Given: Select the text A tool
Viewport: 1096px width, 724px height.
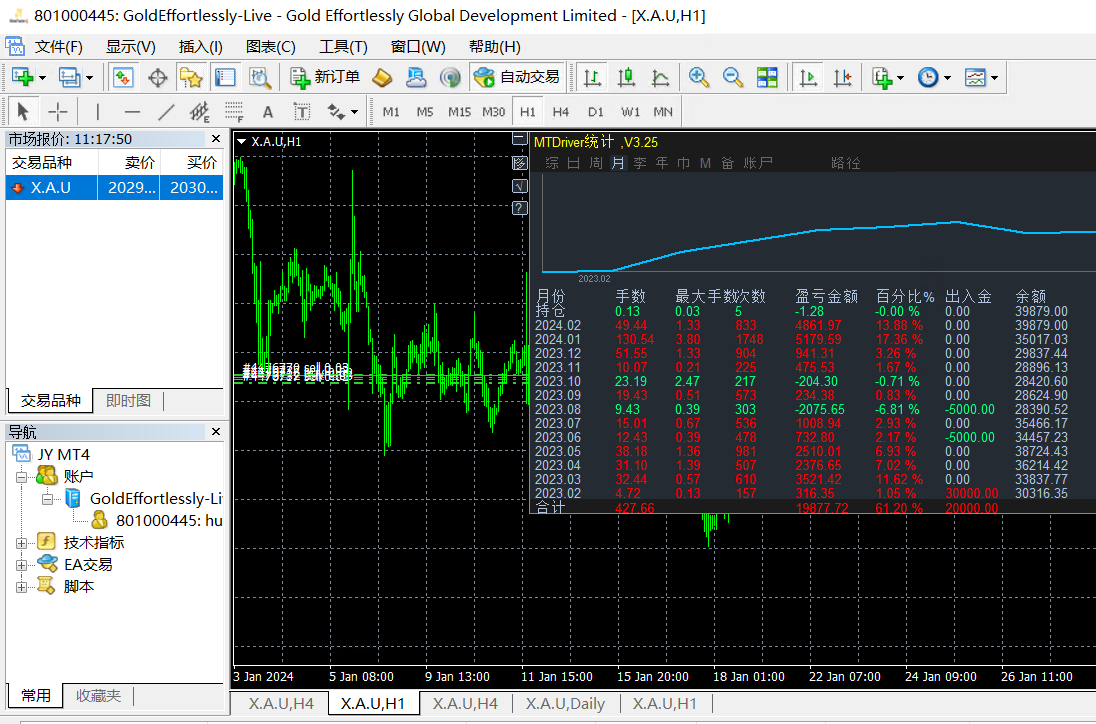Looking at the screenshot, I should [268, 112].
